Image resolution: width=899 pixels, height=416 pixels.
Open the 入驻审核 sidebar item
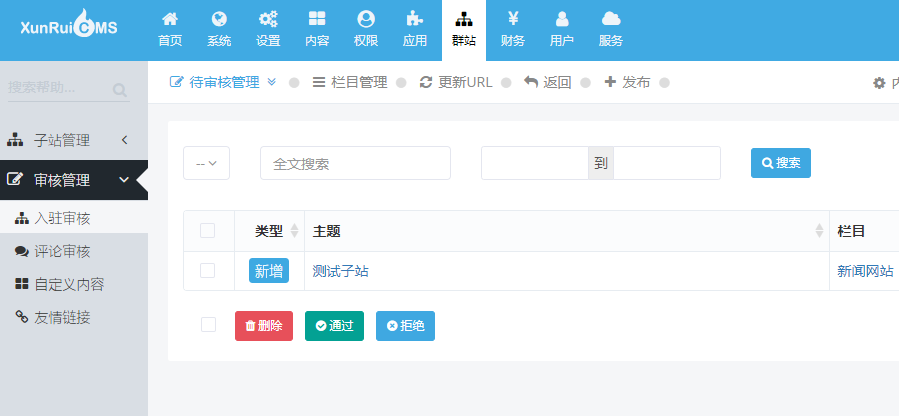coord(74,218)
